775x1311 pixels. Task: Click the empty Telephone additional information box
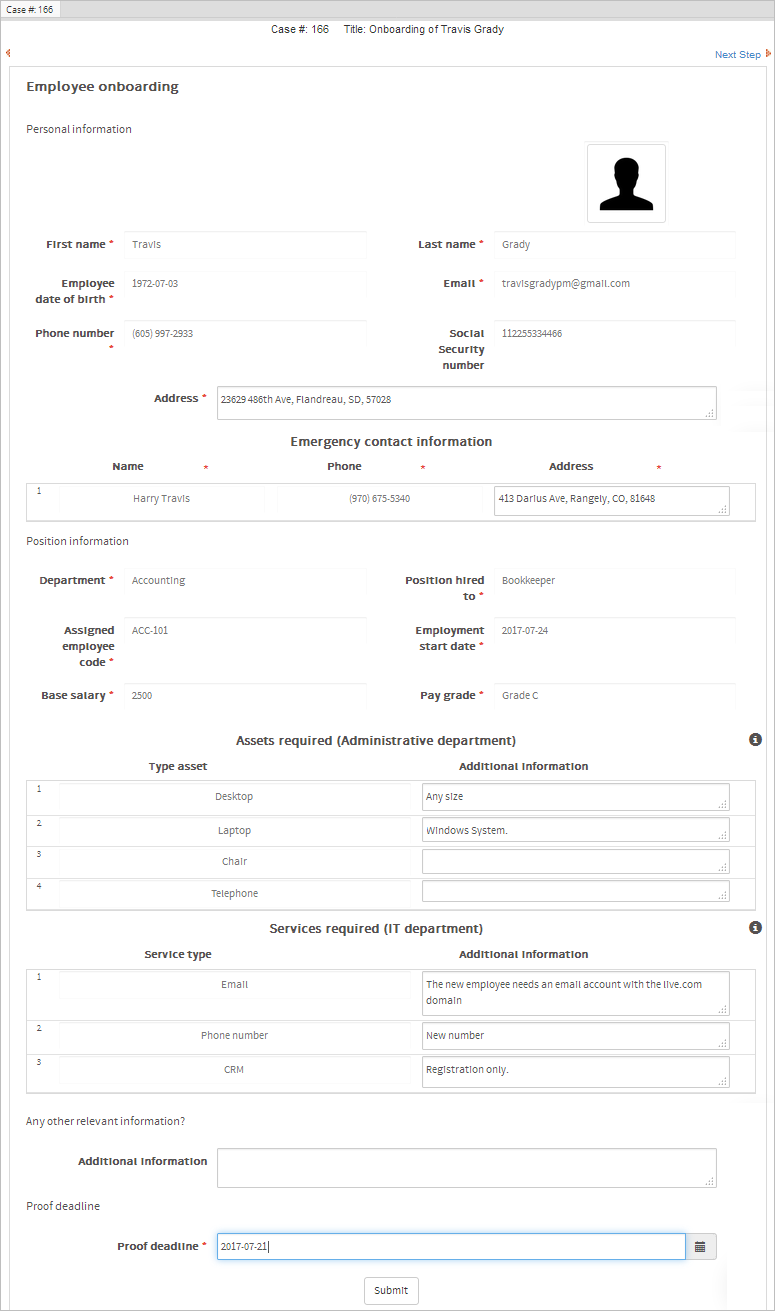click(x=575, y=892)
